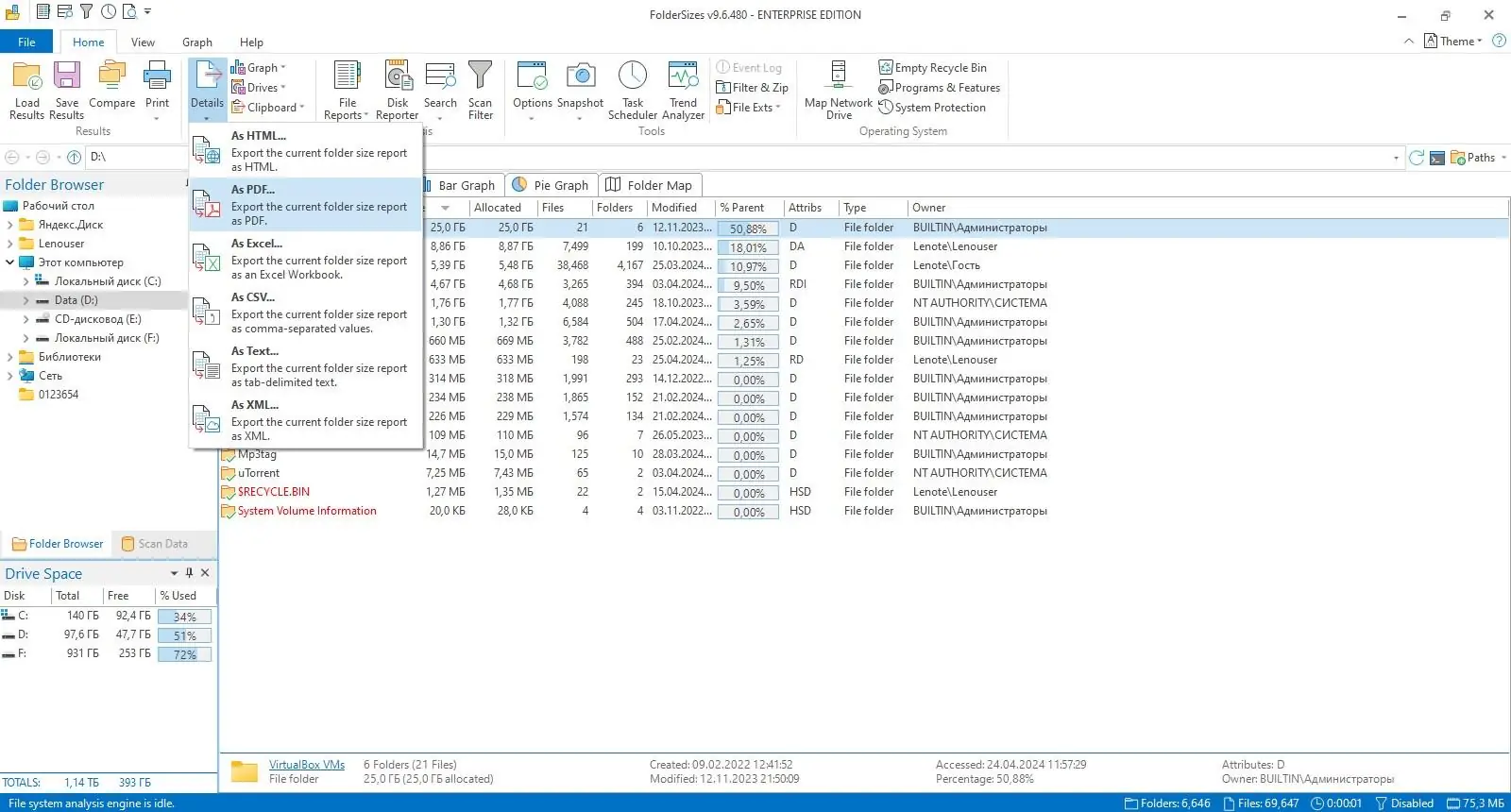Select the 0123654 folder in tree
1511x812 pixels.
point(59,395)
